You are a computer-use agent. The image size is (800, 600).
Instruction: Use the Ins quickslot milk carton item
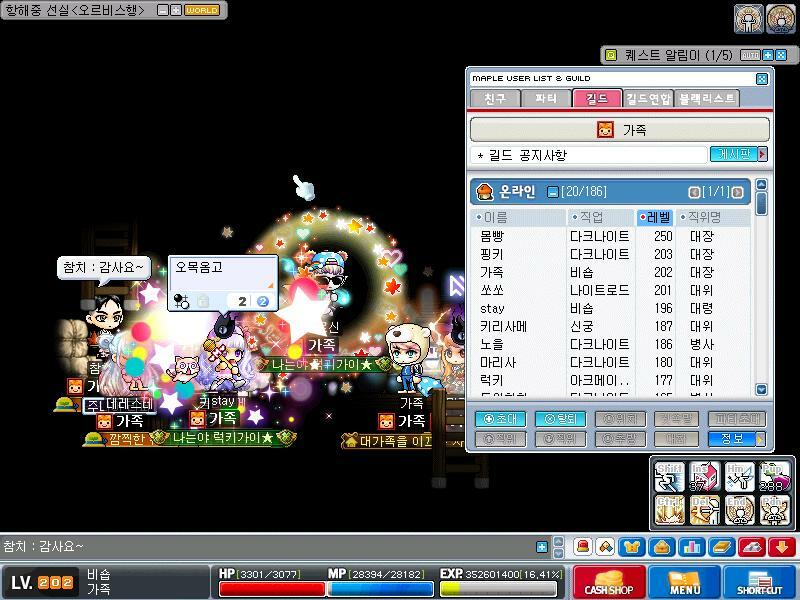pyautogui.click(x=704, y=477)
